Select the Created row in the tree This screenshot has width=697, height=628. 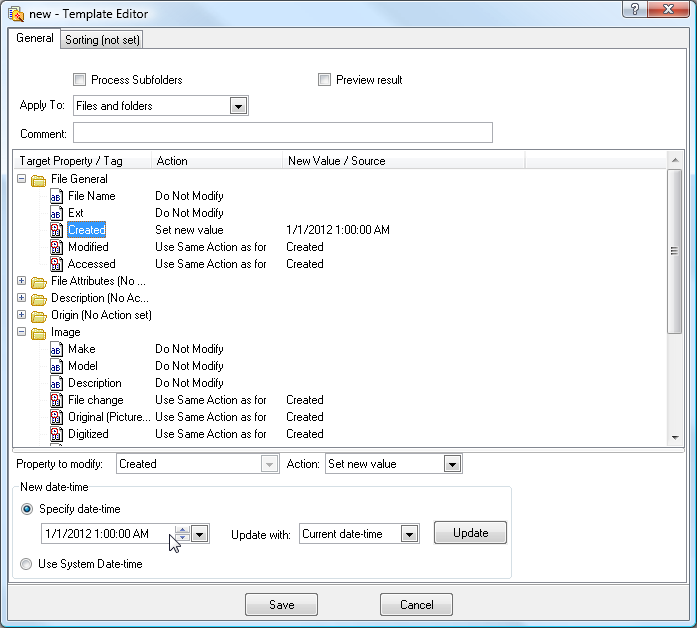pyautogui.click(x=87, y=230)
